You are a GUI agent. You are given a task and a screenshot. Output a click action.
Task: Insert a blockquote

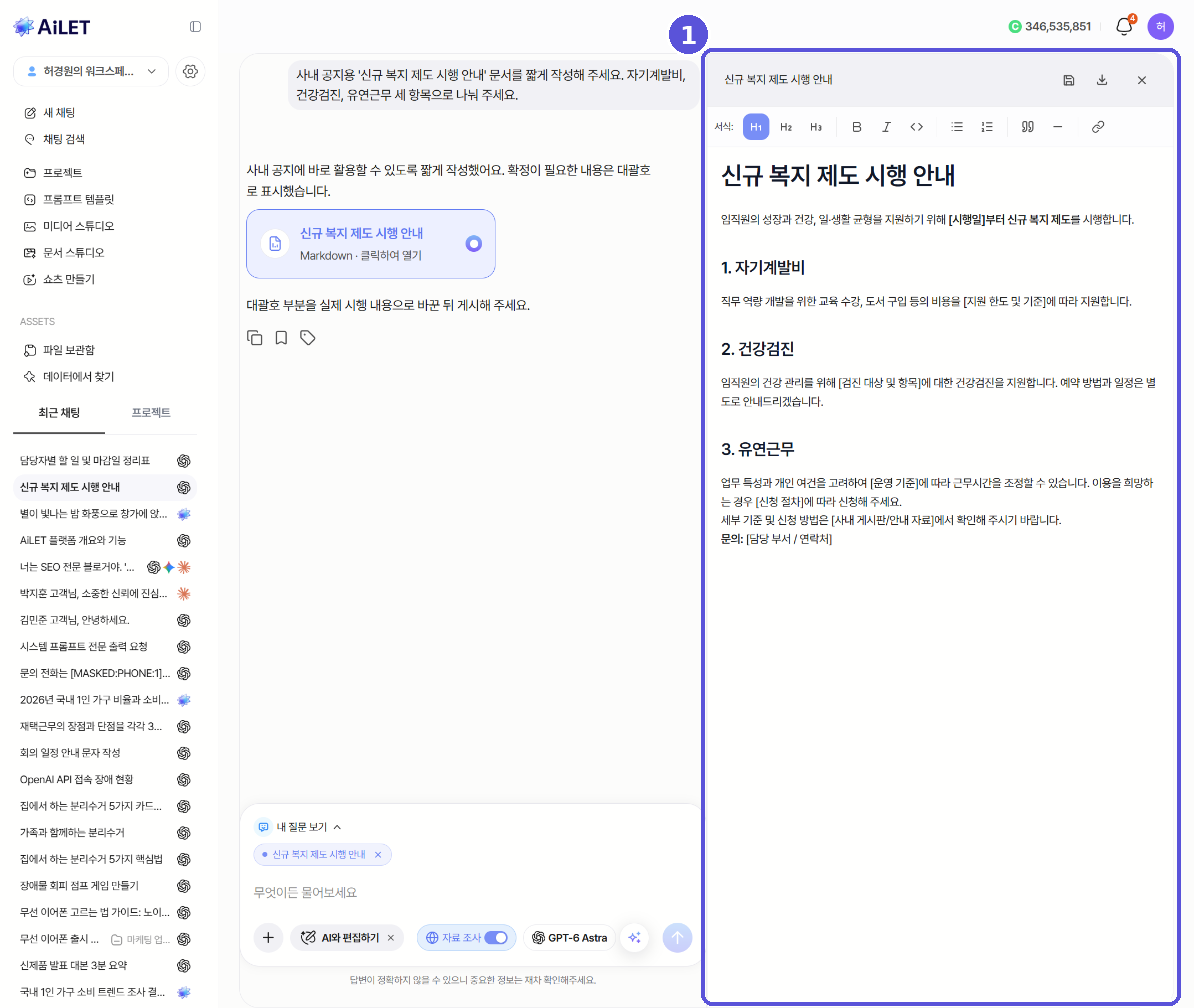pyautogui.click(x=1027, y=127)
